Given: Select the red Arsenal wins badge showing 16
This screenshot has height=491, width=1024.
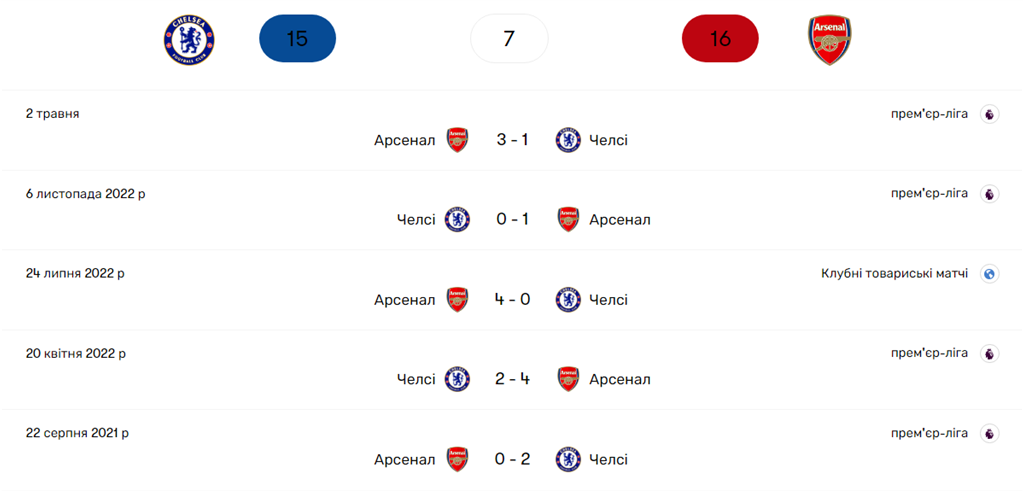Looking at the screenshot, I should tap(720, 40).
